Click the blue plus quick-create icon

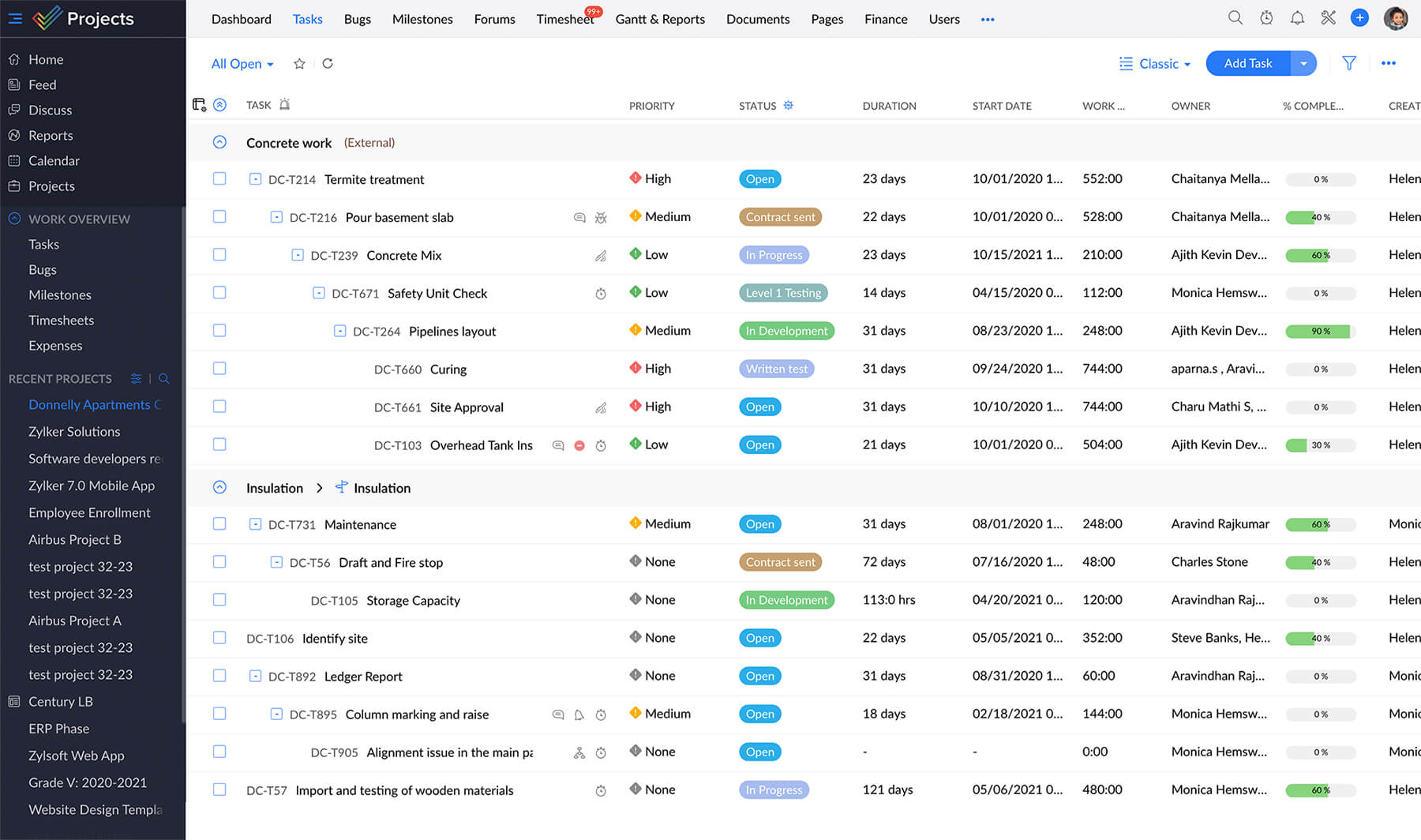tap(1359, 18)
